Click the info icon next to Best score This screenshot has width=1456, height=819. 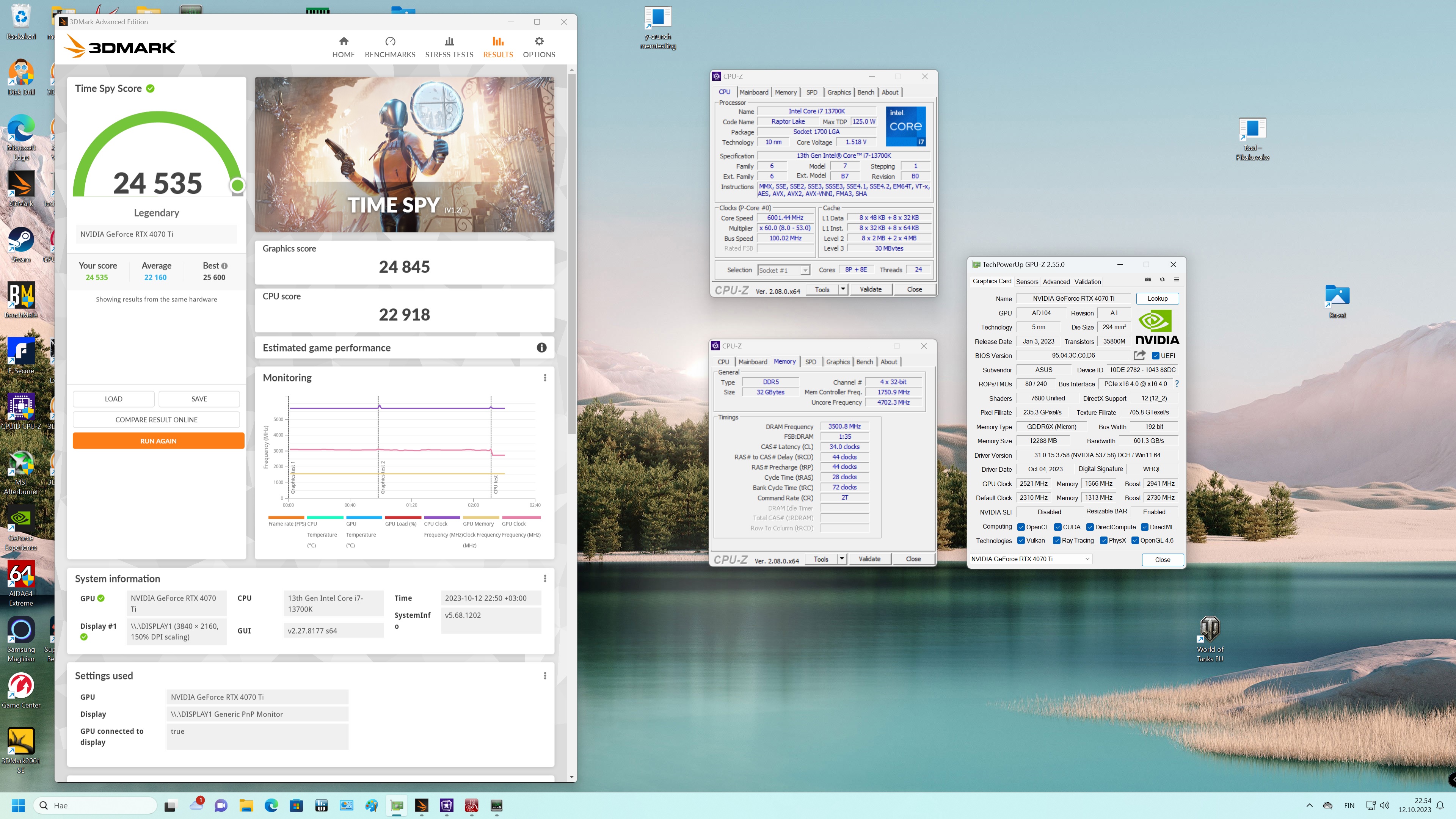pyautogui.click(x=224, y=266)
